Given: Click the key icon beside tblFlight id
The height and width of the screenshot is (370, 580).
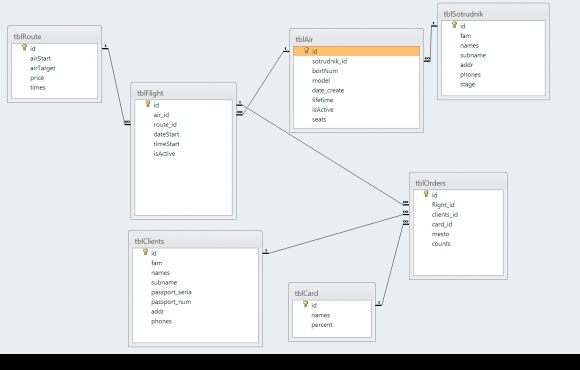Looking at the screenshot, I should (x=148, y=104).
